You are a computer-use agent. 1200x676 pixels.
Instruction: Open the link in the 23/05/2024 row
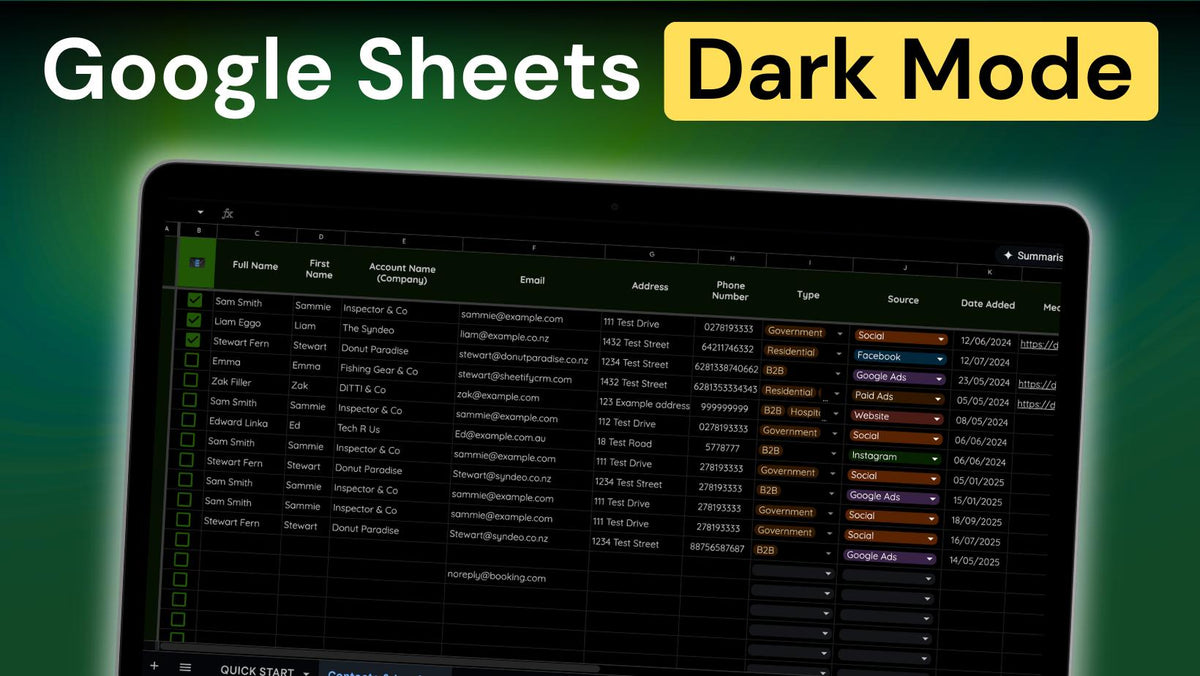[x=1035, y=384]
